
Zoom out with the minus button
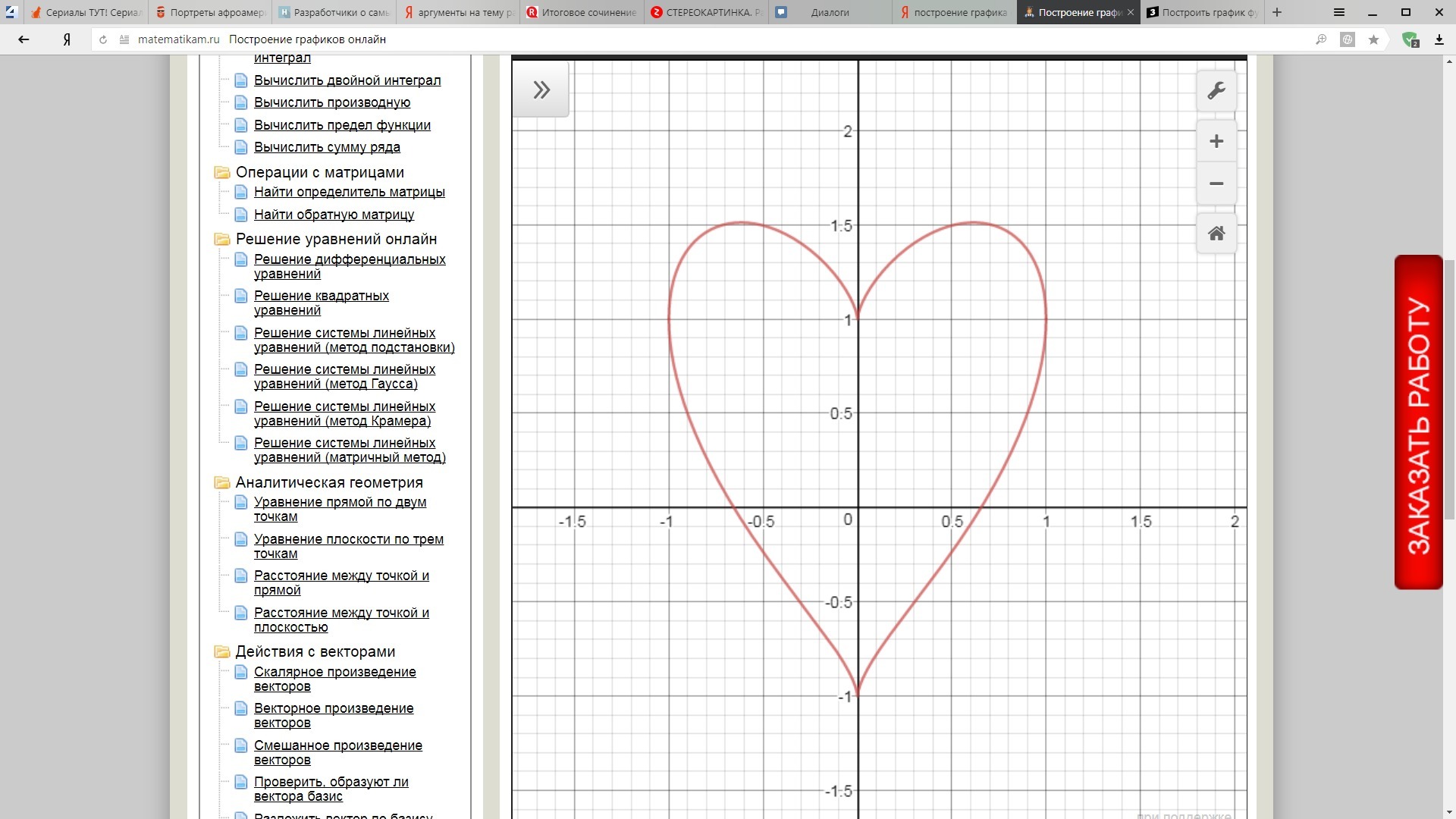pos(1216,184)
